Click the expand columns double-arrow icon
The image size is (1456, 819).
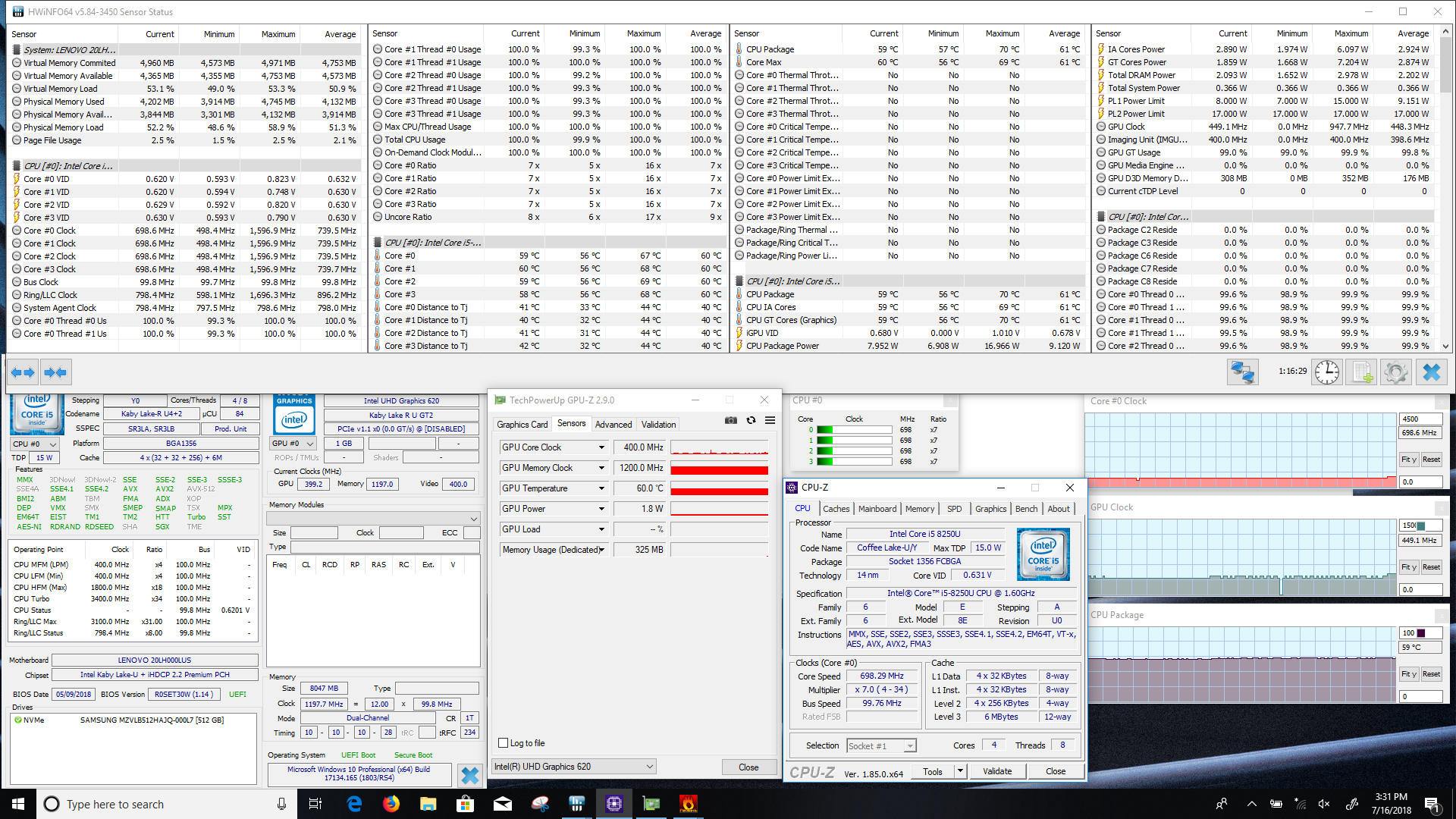pos(23,372)
